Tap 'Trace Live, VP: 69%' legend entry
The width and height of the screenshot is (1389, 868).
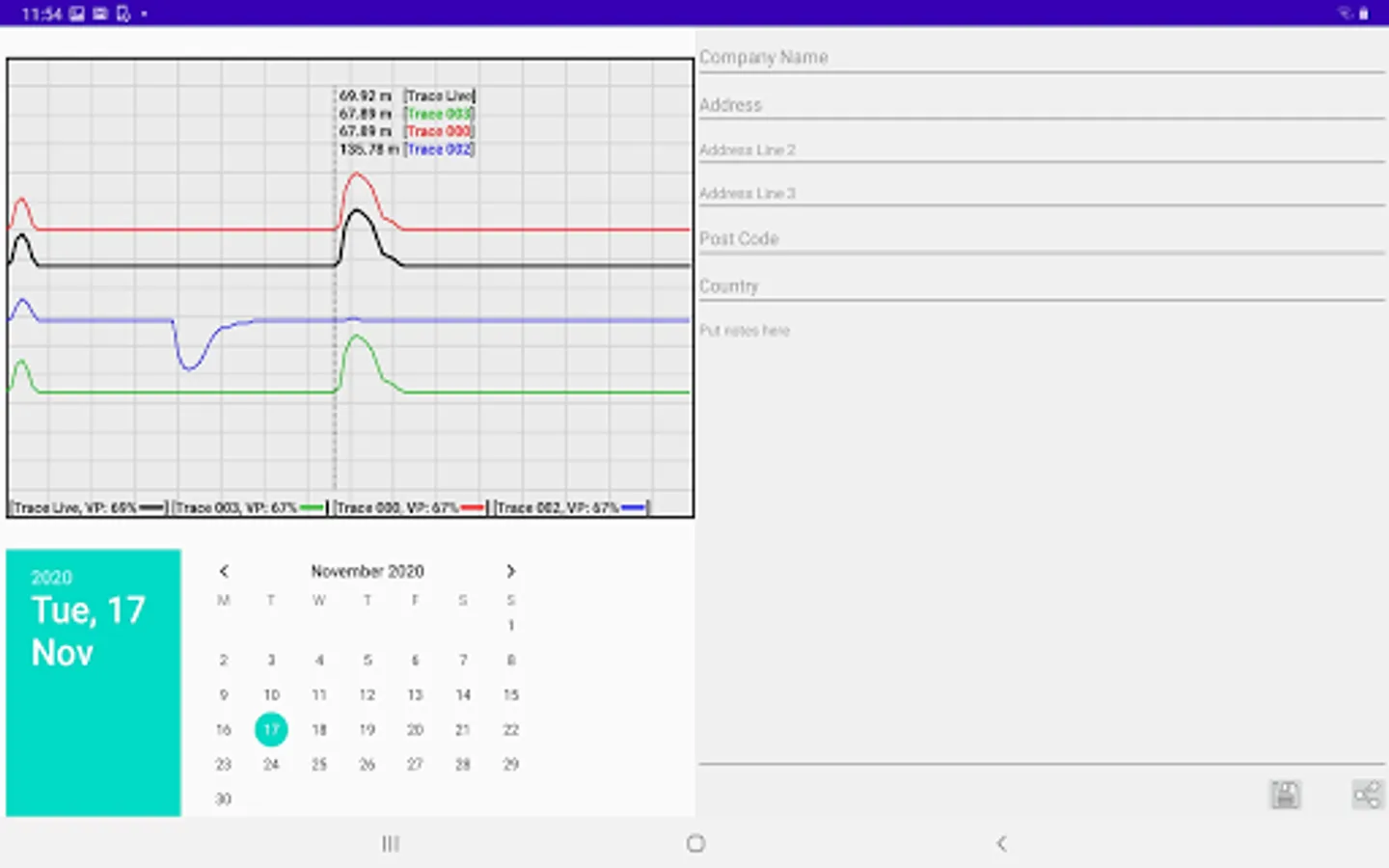click(x=89, y=507)
